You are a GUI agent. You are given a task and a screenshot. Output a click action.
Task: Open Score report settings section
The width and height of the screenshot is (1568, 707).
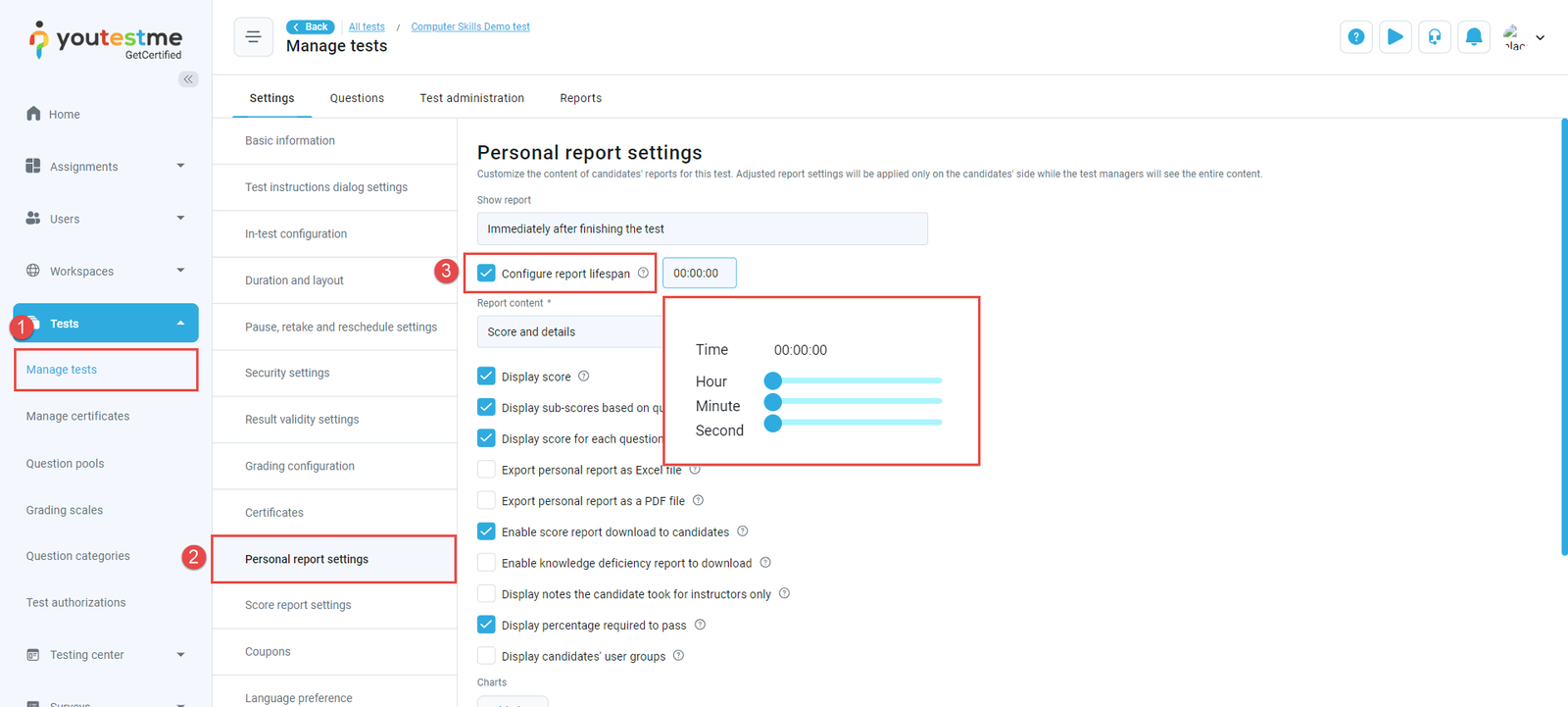(x=334, y=605)
